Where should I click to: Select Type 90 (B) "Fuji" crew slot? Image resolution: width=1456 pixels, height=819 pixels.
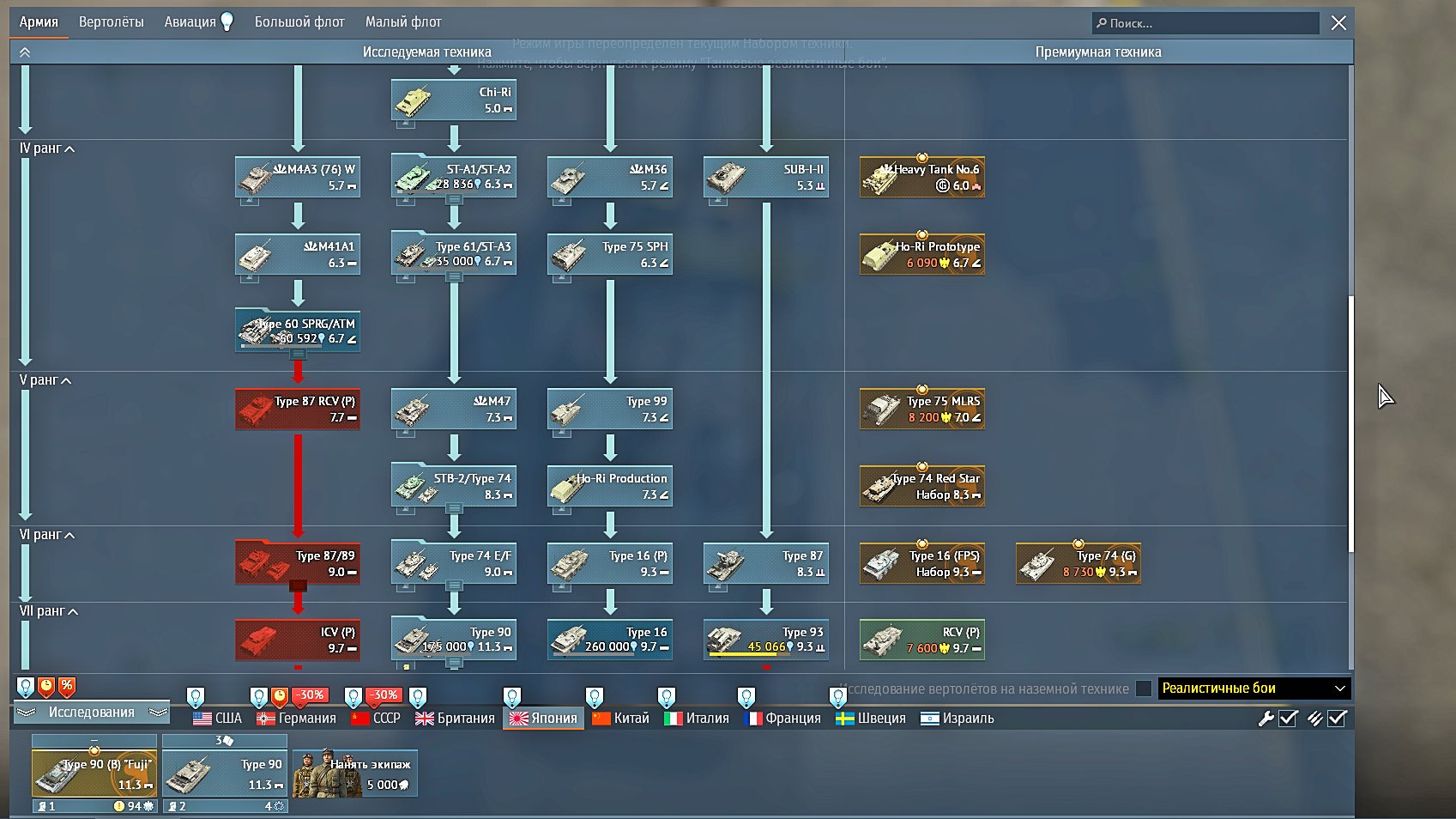[94, 772]
